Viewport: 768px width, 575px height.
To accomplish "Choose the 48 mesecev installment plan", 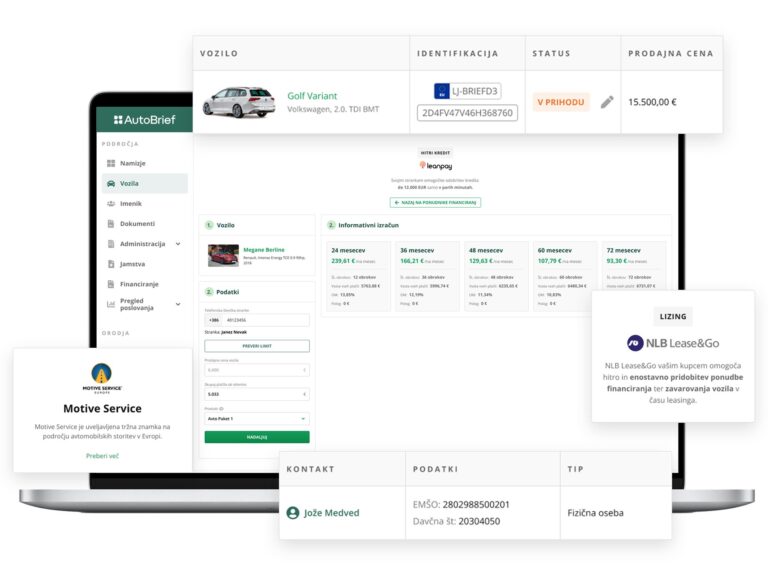I will click(494, 275).
